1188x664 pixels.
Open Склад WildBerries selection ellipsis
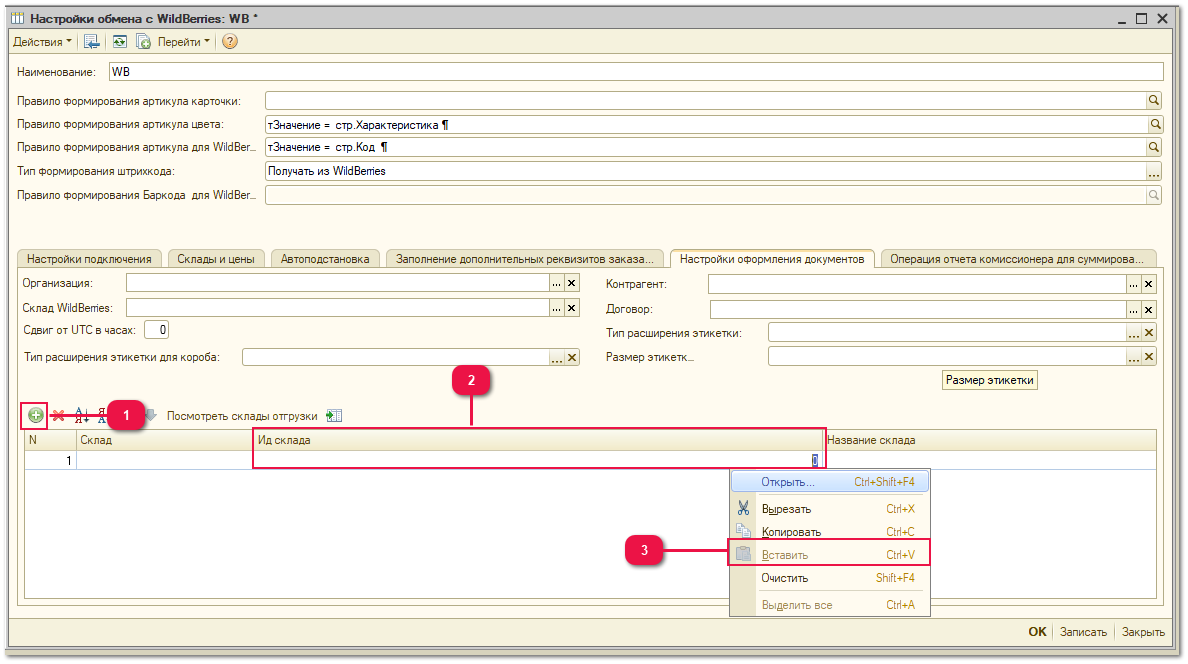(557, 308)
